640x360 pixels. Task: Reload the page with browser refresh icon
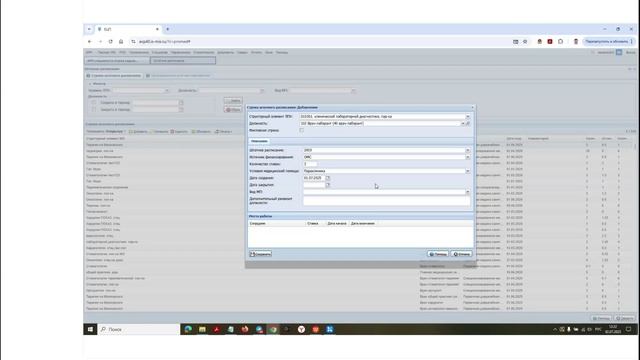pyautogui.click(x=111, y=42)
